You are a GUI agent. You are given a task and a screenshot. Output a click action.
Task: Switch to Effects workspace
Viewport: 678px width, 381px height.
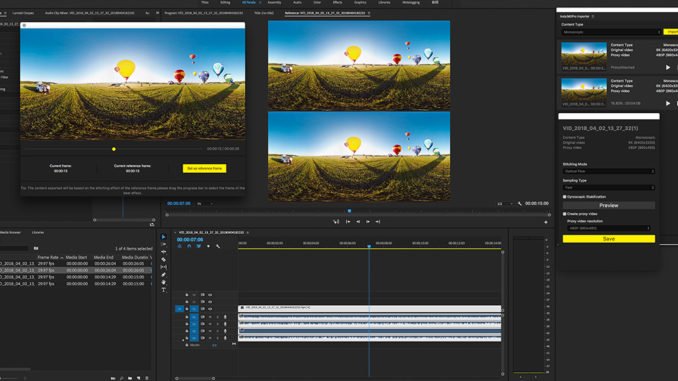click(337, 2)
